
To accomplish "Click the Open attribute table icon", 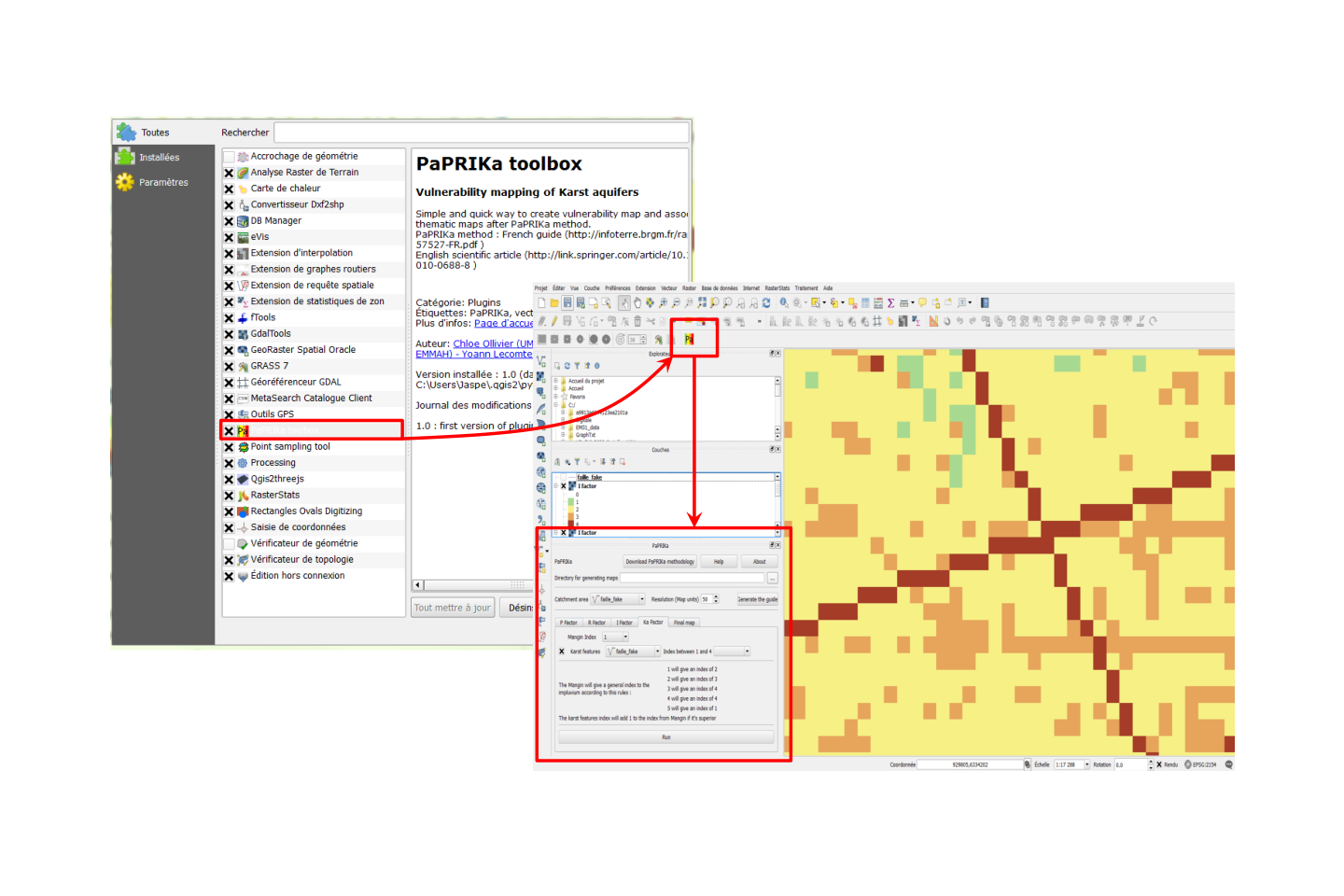I will [x=865, y=302].
